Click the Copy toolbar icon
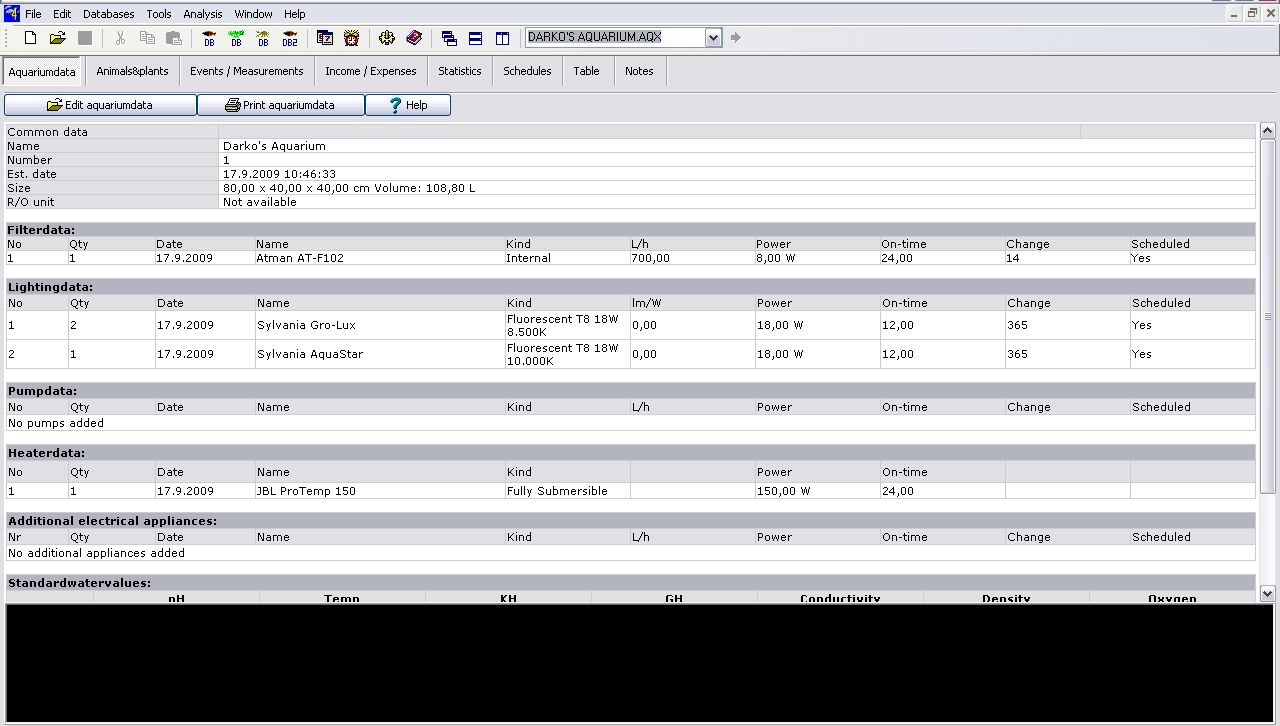Screen dimensions: 1280x726 click(147, 38)
